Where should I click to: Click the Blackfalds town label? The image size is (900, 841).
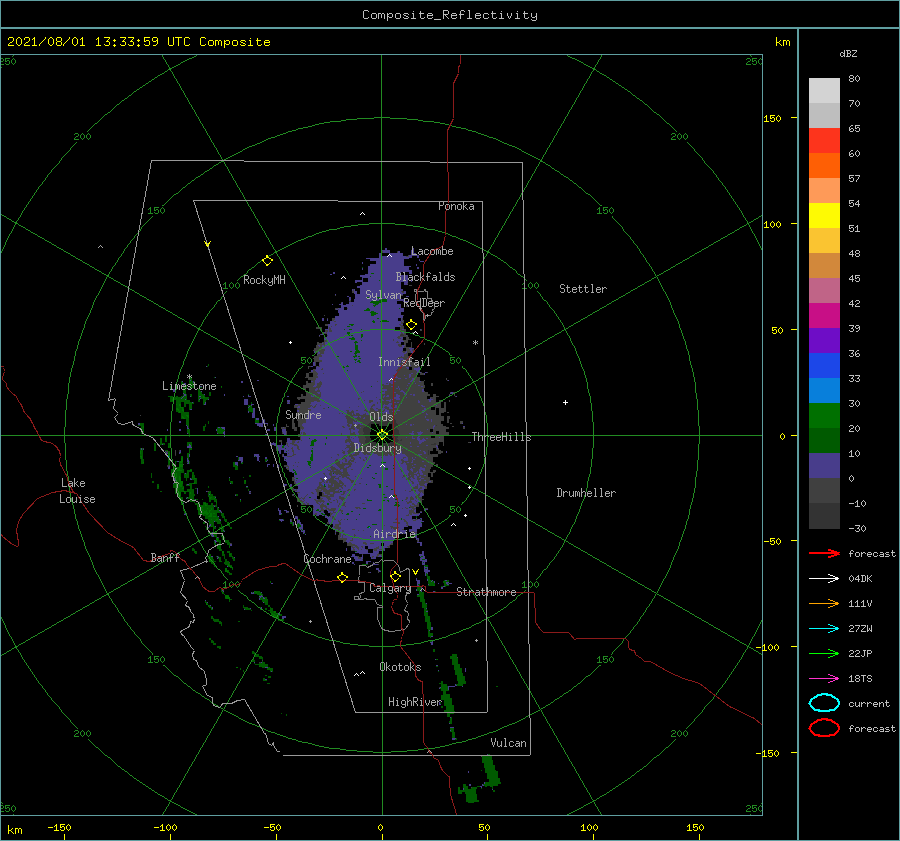click(x=425, y=277)
